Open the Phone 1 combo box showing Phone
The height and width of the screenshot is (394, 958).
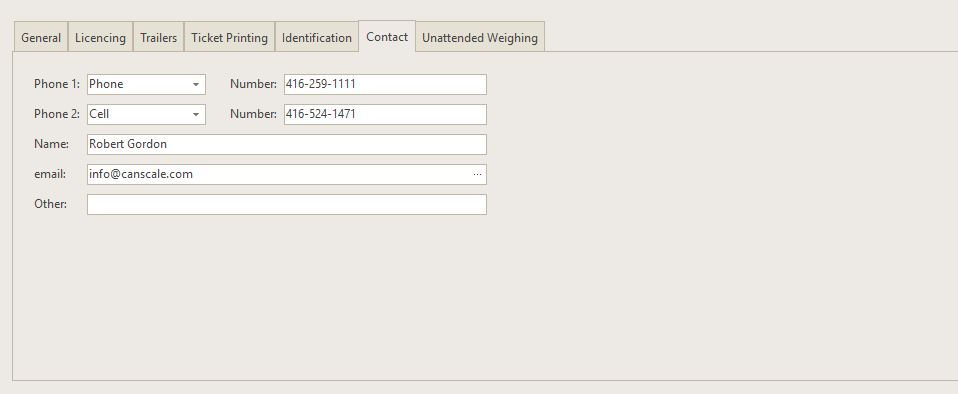(146, 84)
